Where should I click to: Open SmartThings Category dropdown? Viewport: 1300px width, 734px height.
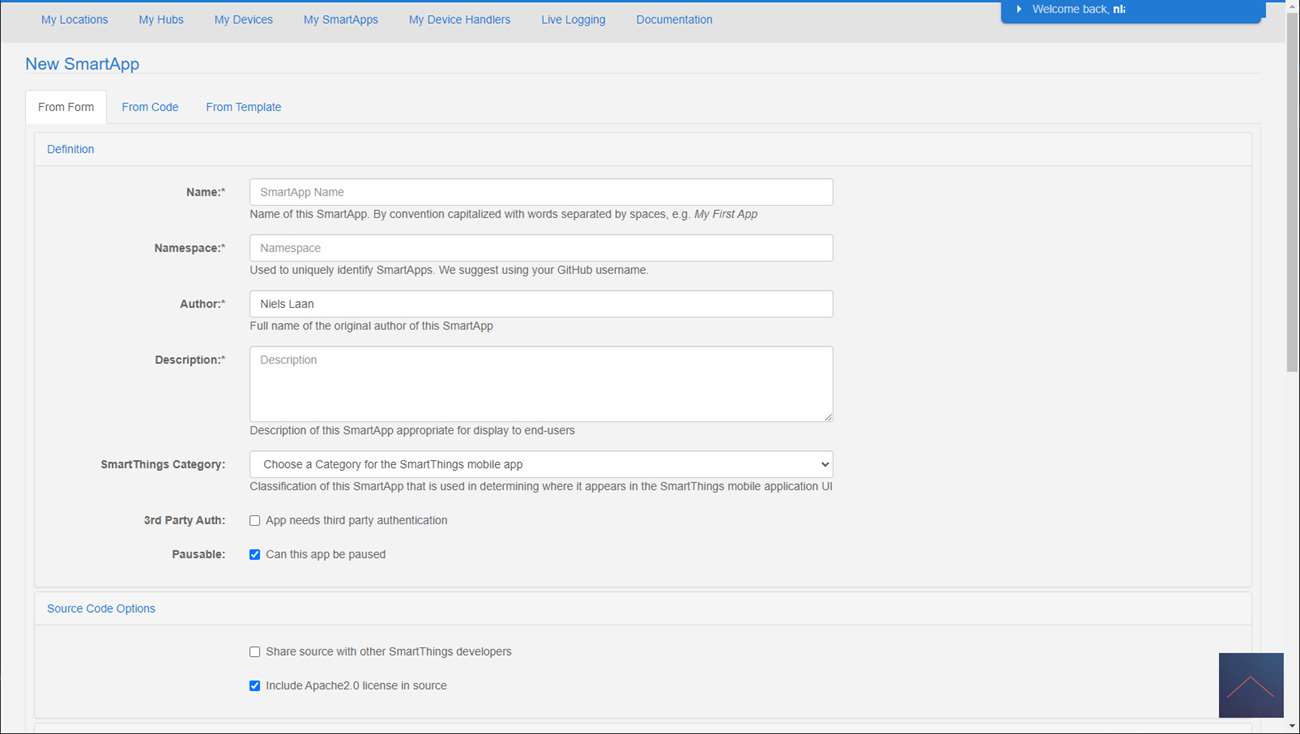pyautogui.click(x=540, y=464)
